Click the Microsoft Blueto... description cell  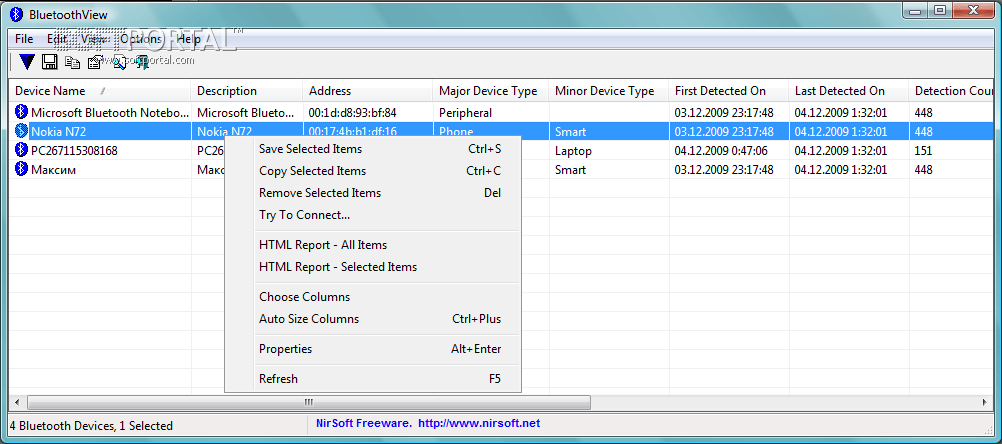coord(246,113)
